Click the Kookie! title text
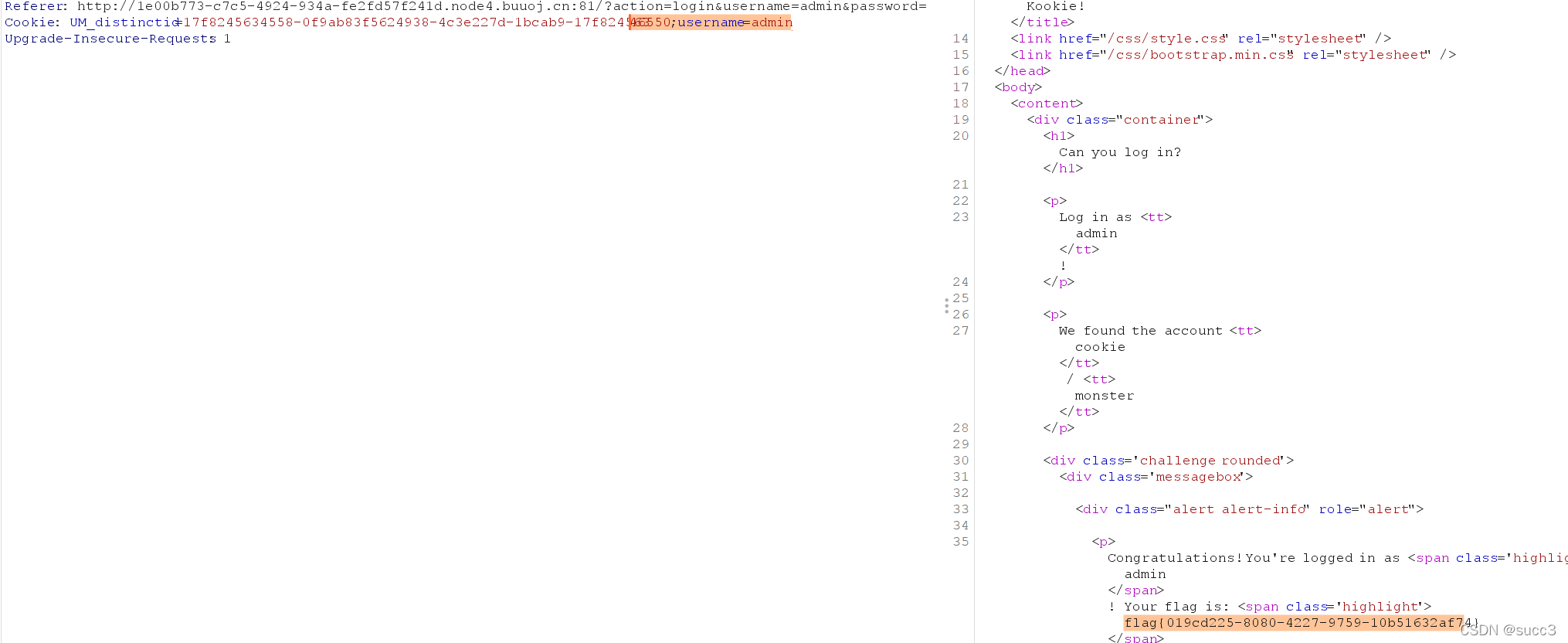 (1056, 6)
